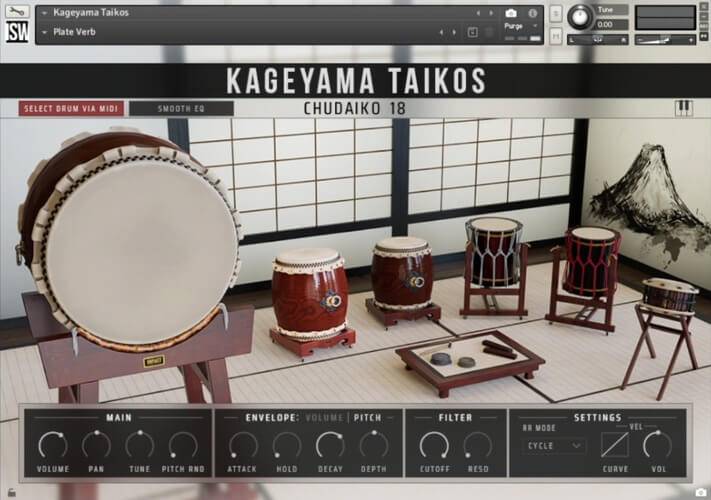The width and height of the screenshot is (711, 500).
Task: Adjust the envelope Attack knob
Action: pos(243,445)
